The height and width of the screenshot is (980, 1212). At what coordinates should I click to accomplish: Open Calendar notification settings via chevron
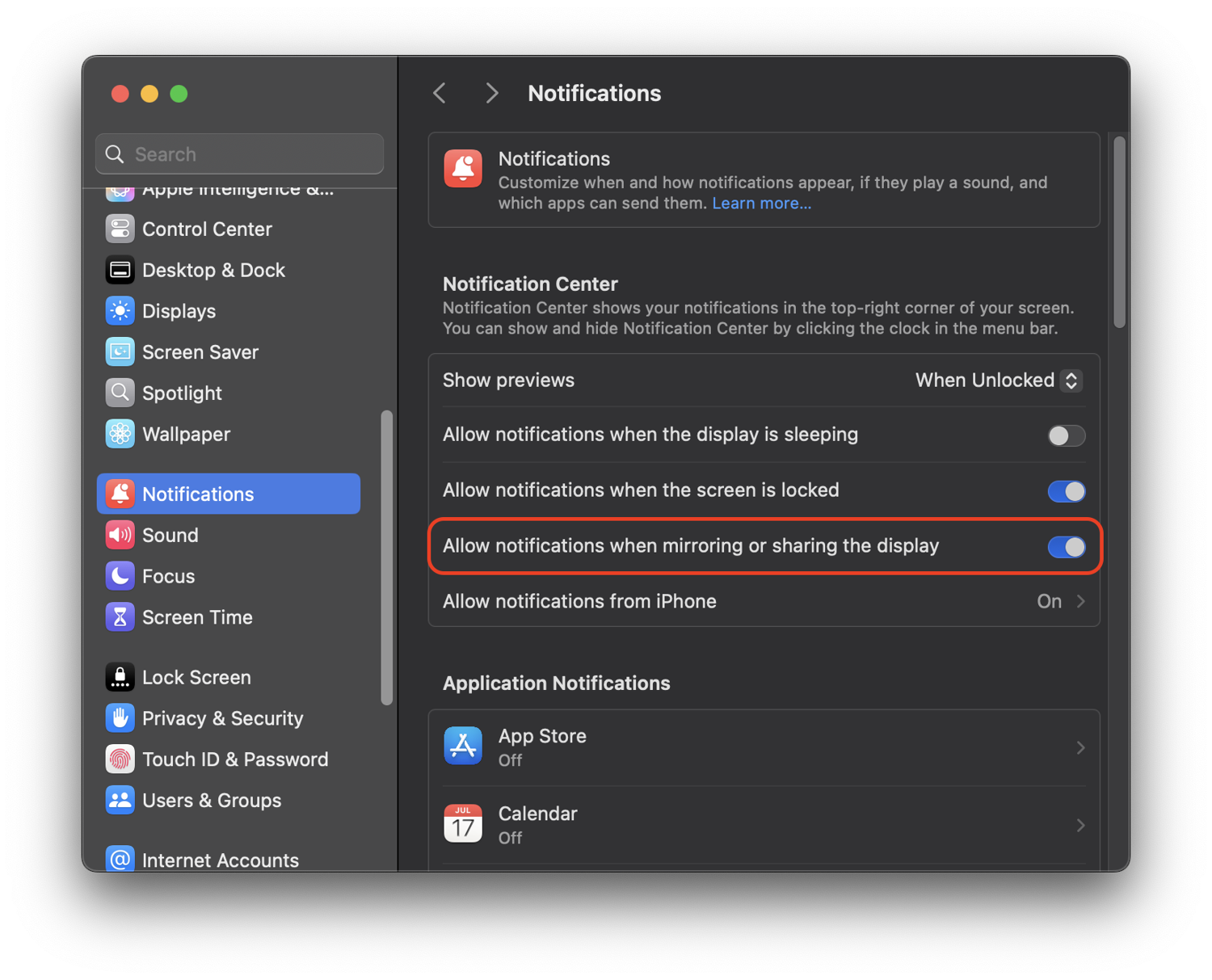pos(1081,825)
